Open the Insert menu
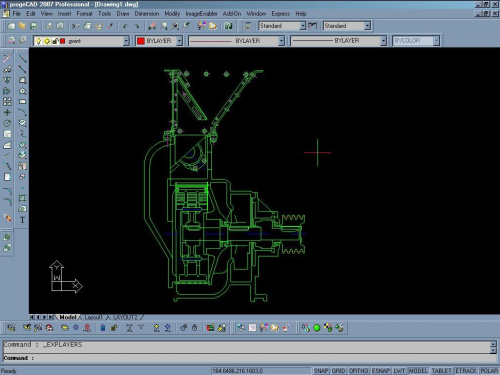The image size is (500, 375). tap(64, 14)
